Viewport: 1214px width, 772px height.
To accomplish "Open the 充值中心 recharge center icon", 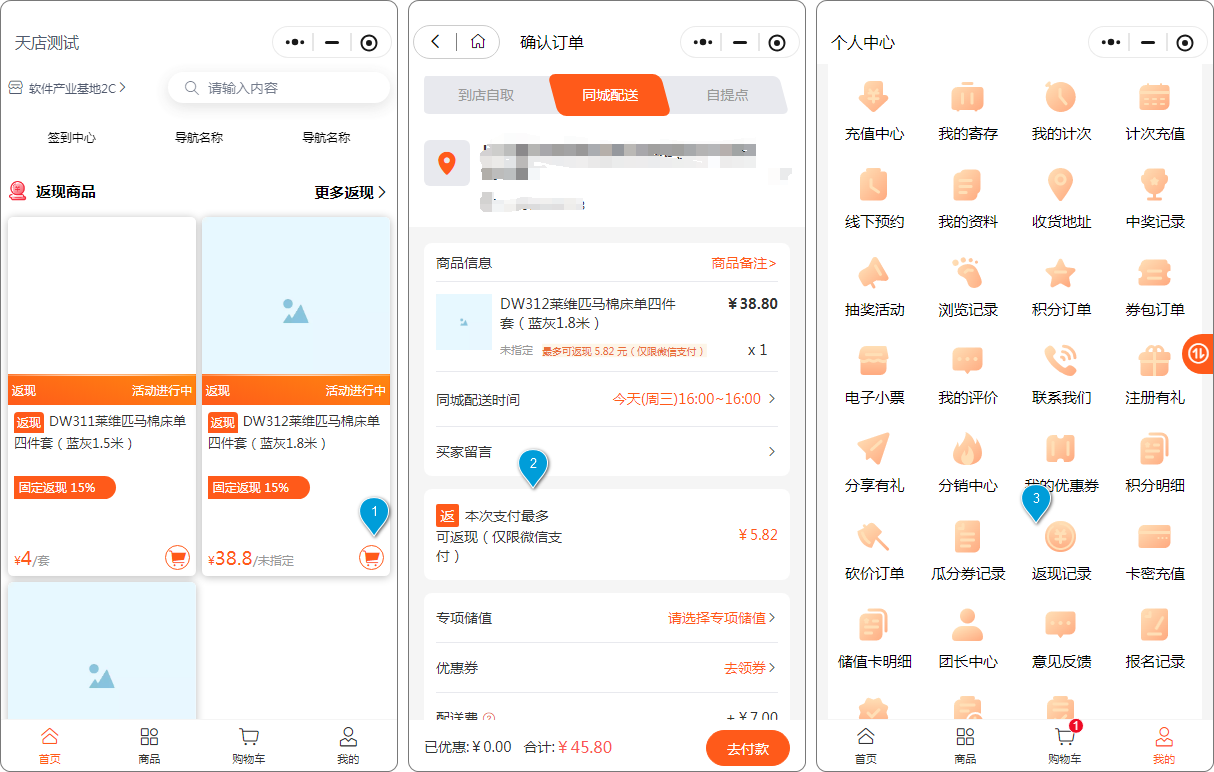I will (874, 98).
